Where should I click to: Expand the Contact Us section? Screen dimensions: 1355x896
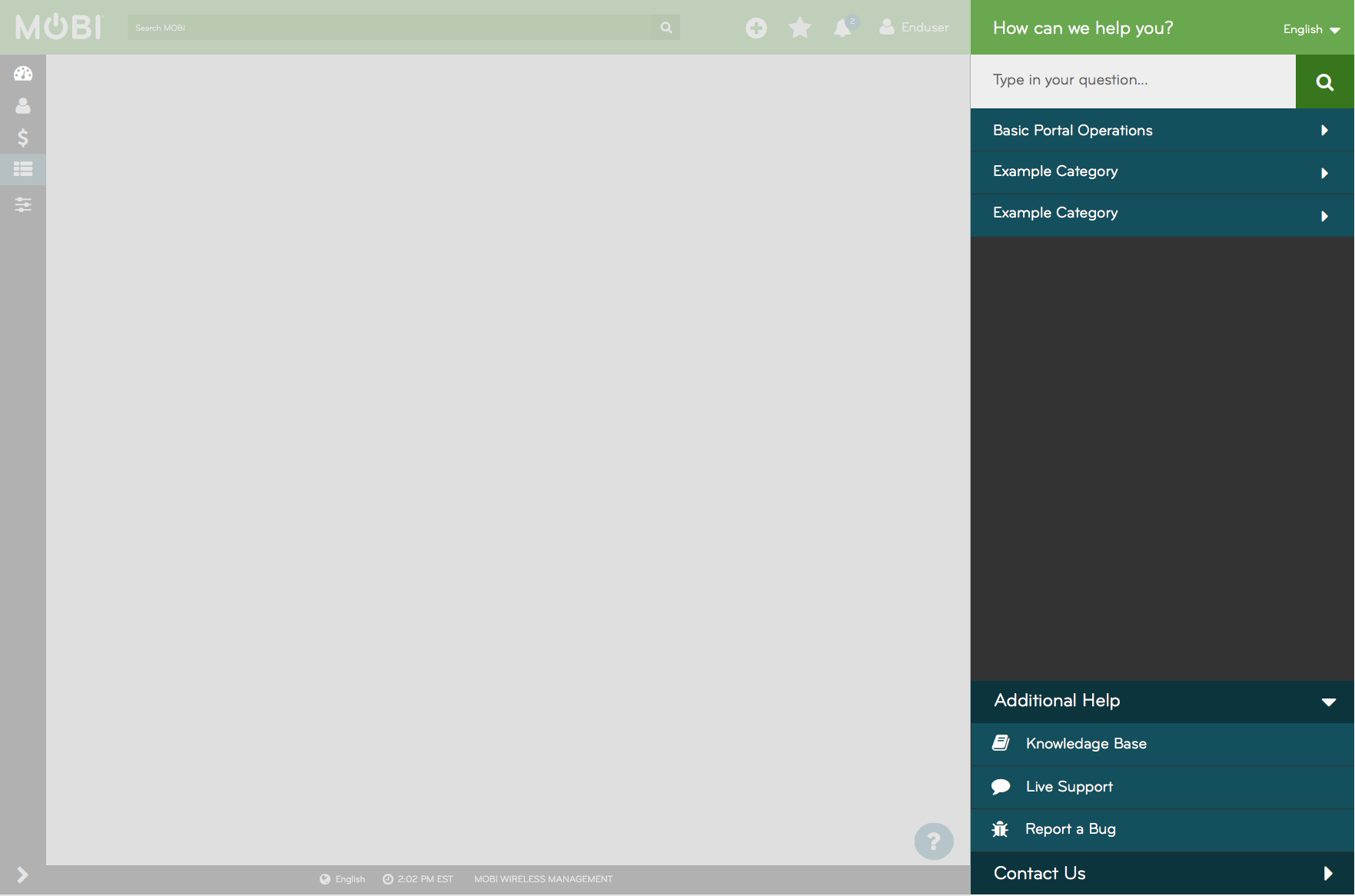click(1162, 874)
